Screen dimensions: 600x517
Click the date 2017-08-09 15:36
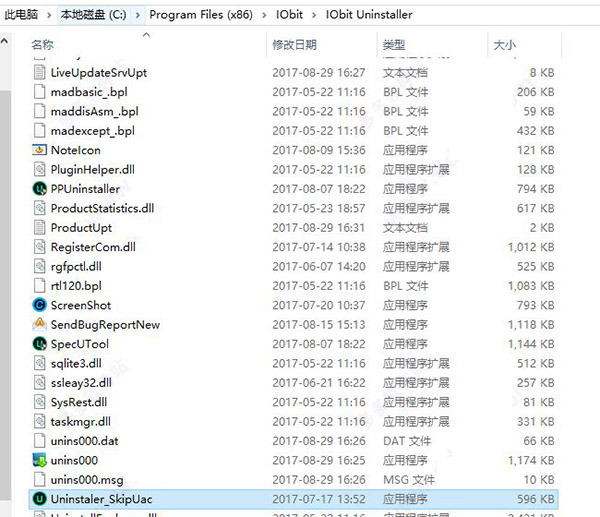[319, 150]
